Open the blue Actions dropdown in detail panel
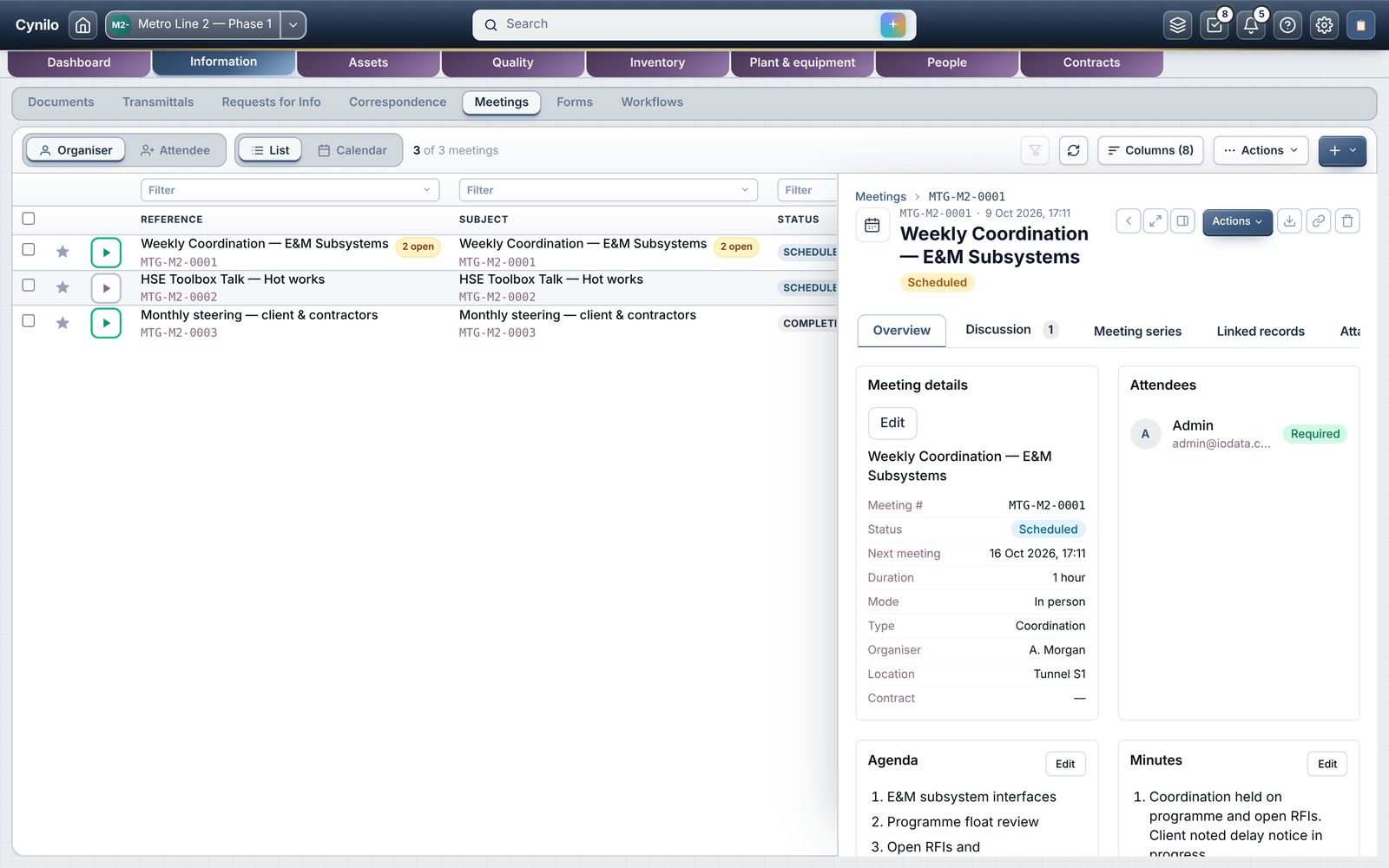 coord(1237,221)
